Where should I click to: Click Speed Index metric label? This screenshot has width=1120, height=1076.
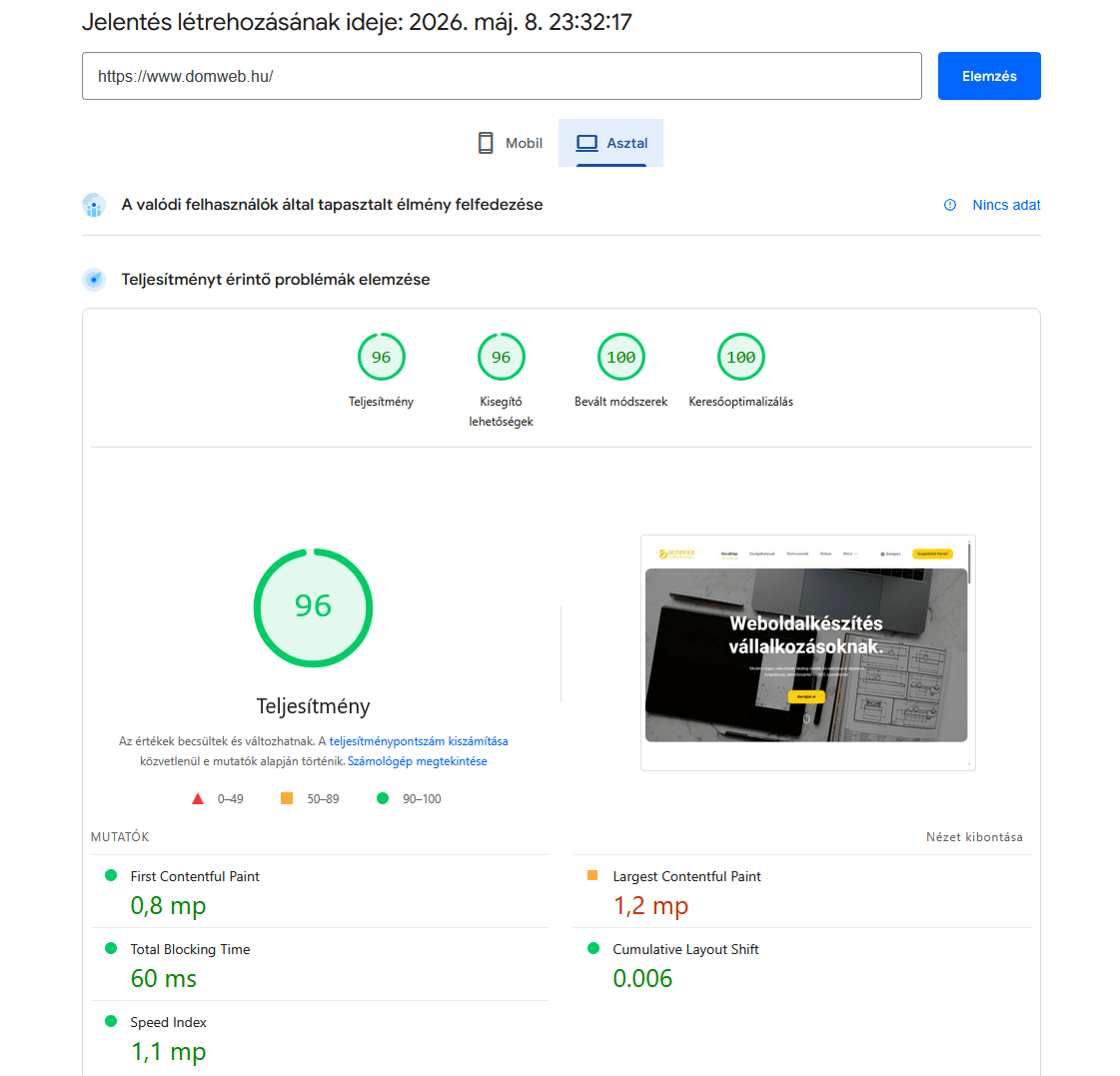168,1022
